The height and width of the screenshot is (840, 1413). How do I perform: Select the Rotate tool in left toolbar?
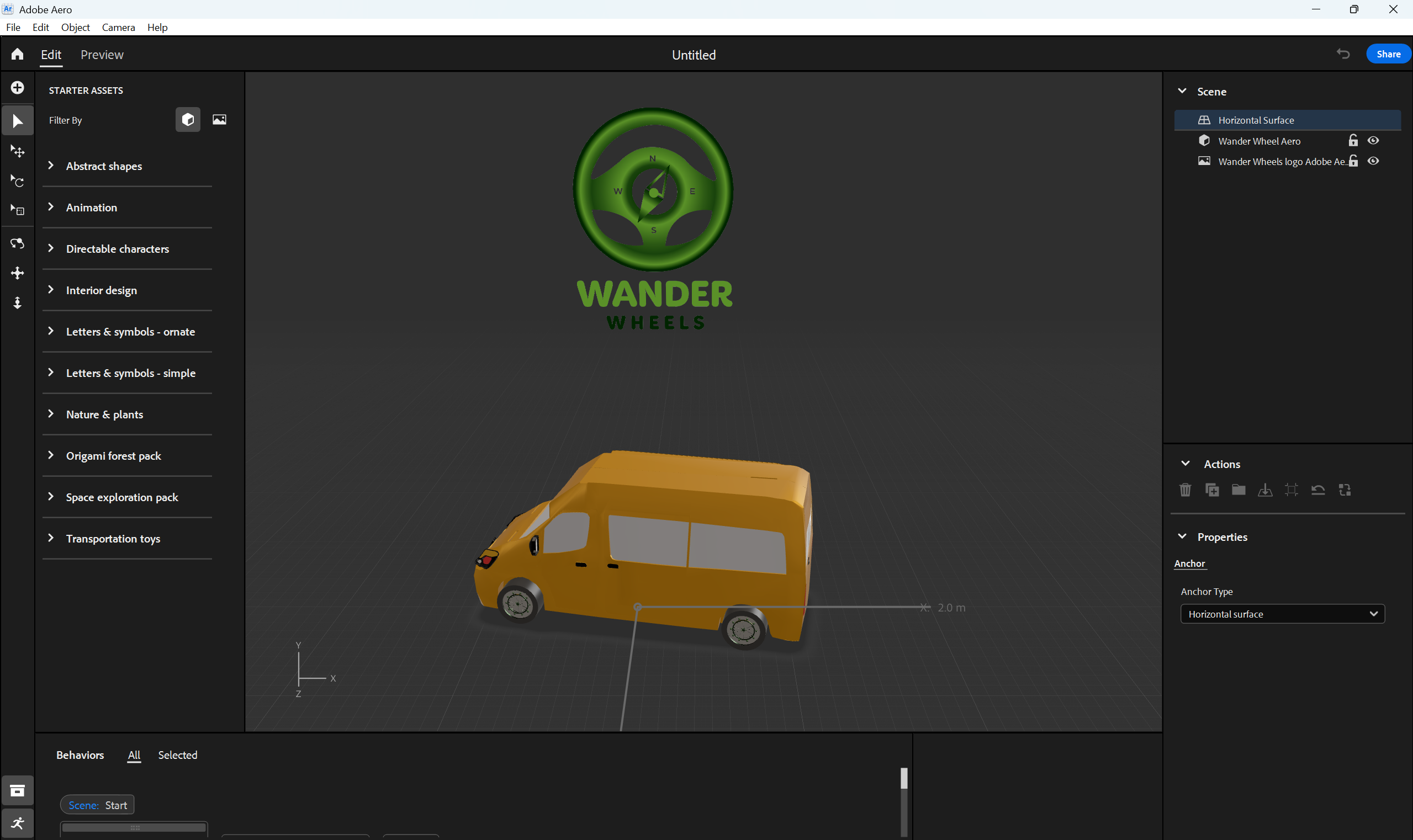point(18,181)
